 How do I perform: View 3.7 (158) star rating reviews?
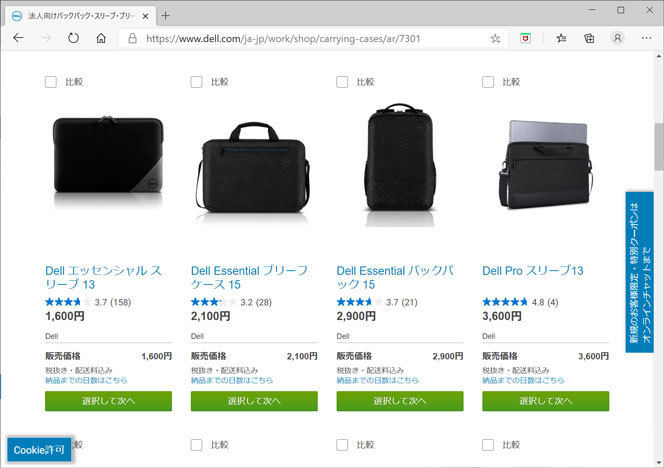click(88, 302)
